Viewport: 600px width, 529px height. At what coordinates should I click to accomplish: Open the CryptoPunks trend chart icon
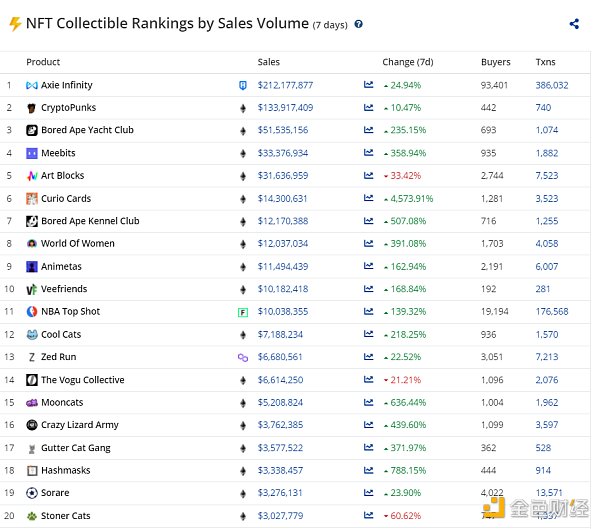368,108
